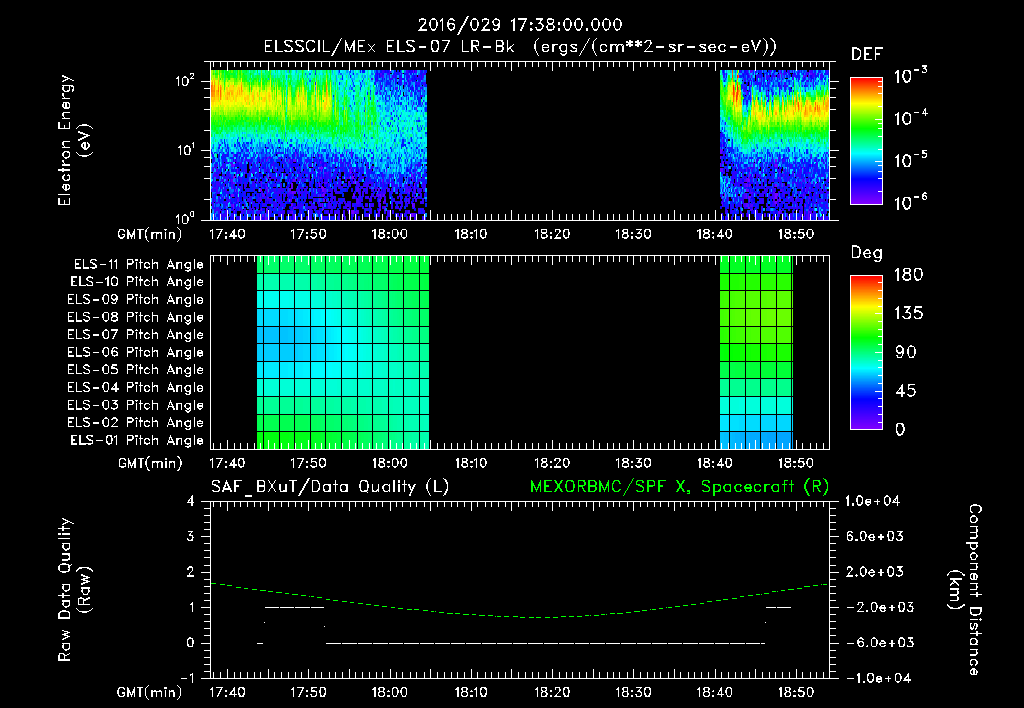Click the long data quality line at level 0
The width and height of the screenshot is (1024, 708).
tap(545, 643)
